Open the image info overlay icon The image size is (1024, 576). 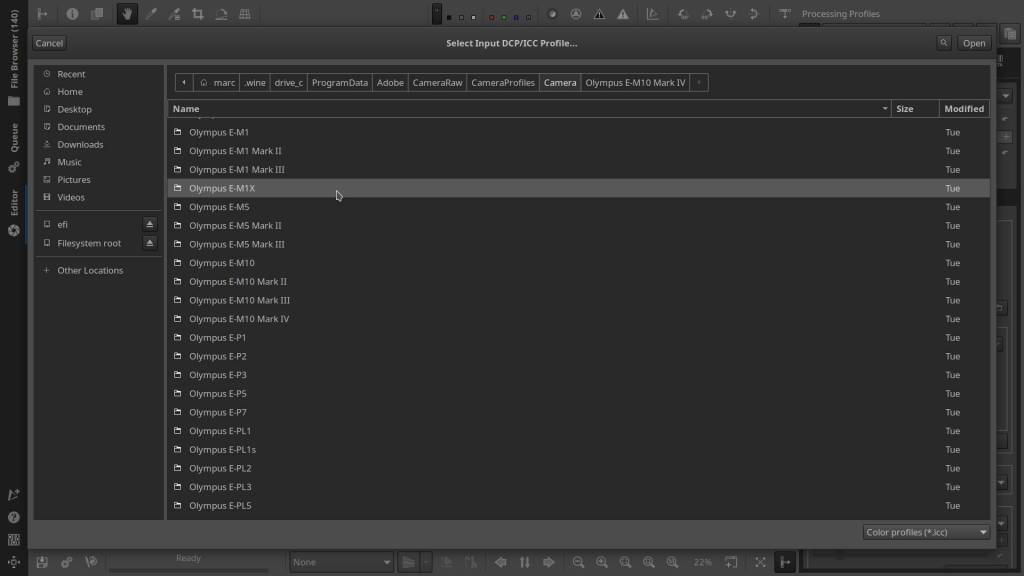coord(72,14)
